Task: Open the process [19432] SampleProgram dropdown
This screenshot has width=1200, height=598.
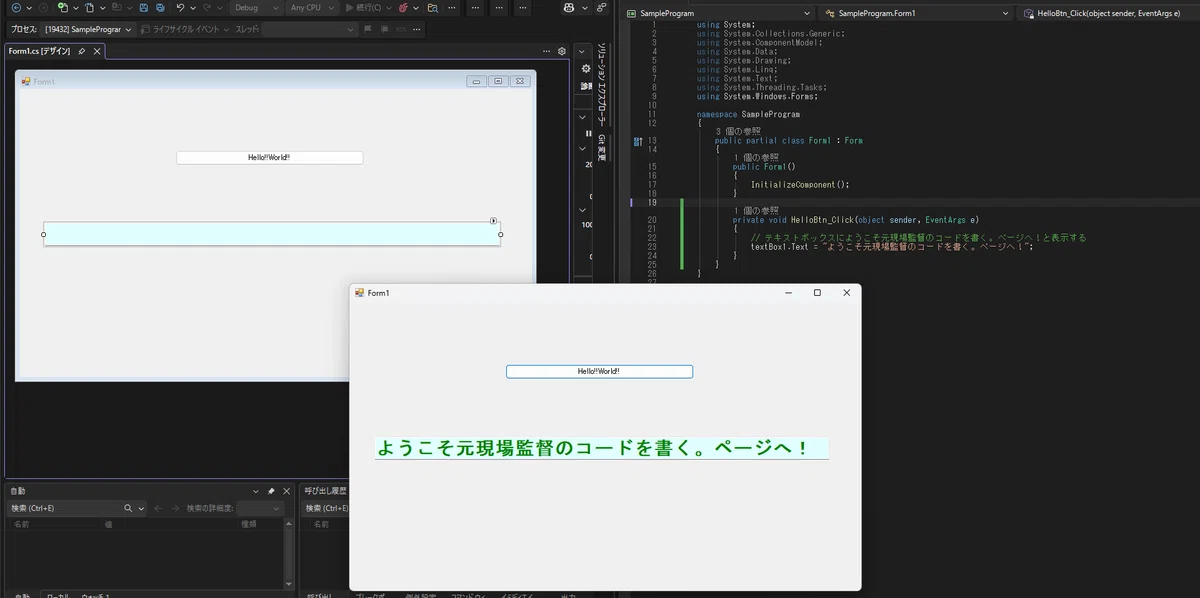Action: [x=88, y=29]
